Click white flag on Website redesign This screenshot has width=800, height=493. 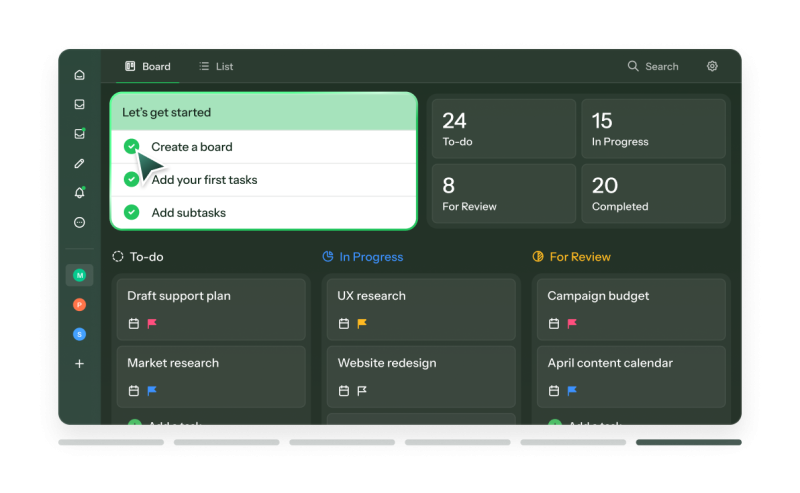click(x=362, y=390)
